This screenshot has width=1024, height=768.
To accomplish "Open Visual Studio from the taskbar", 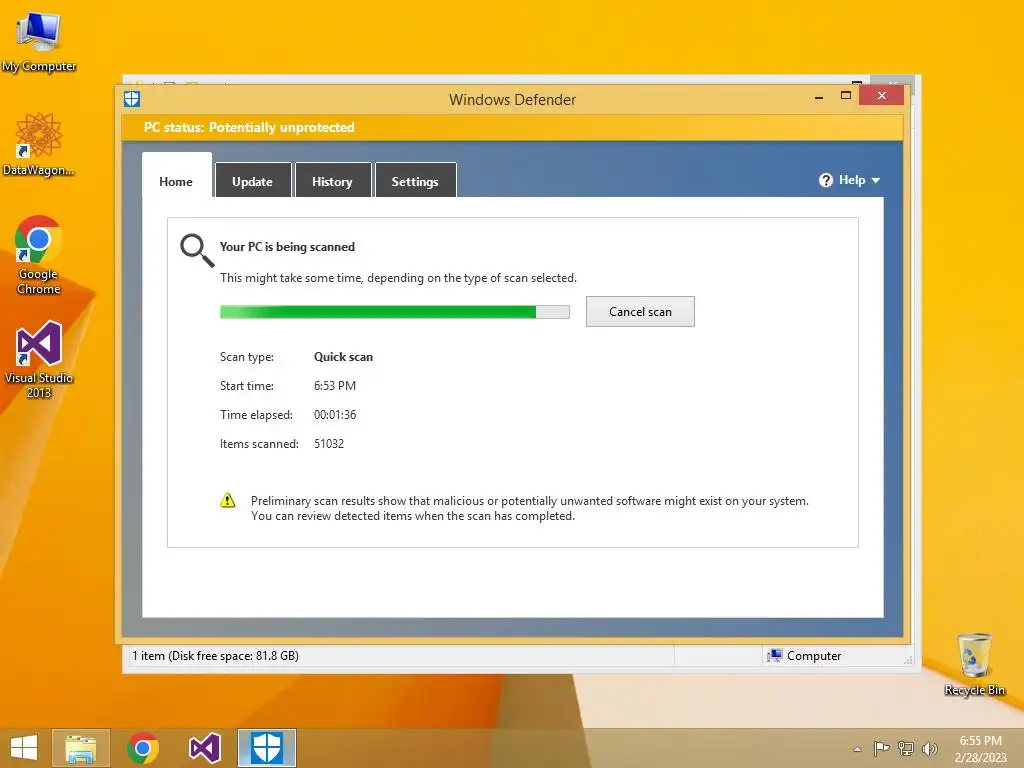I will (x=204, y=748).
